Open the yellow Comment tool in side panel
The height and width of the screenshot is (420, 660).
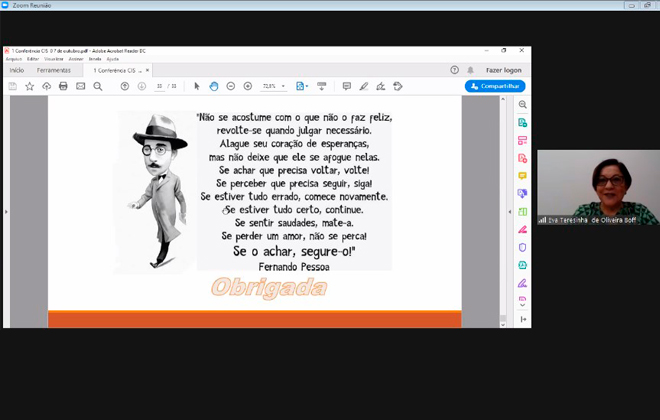tap(522, 175)
